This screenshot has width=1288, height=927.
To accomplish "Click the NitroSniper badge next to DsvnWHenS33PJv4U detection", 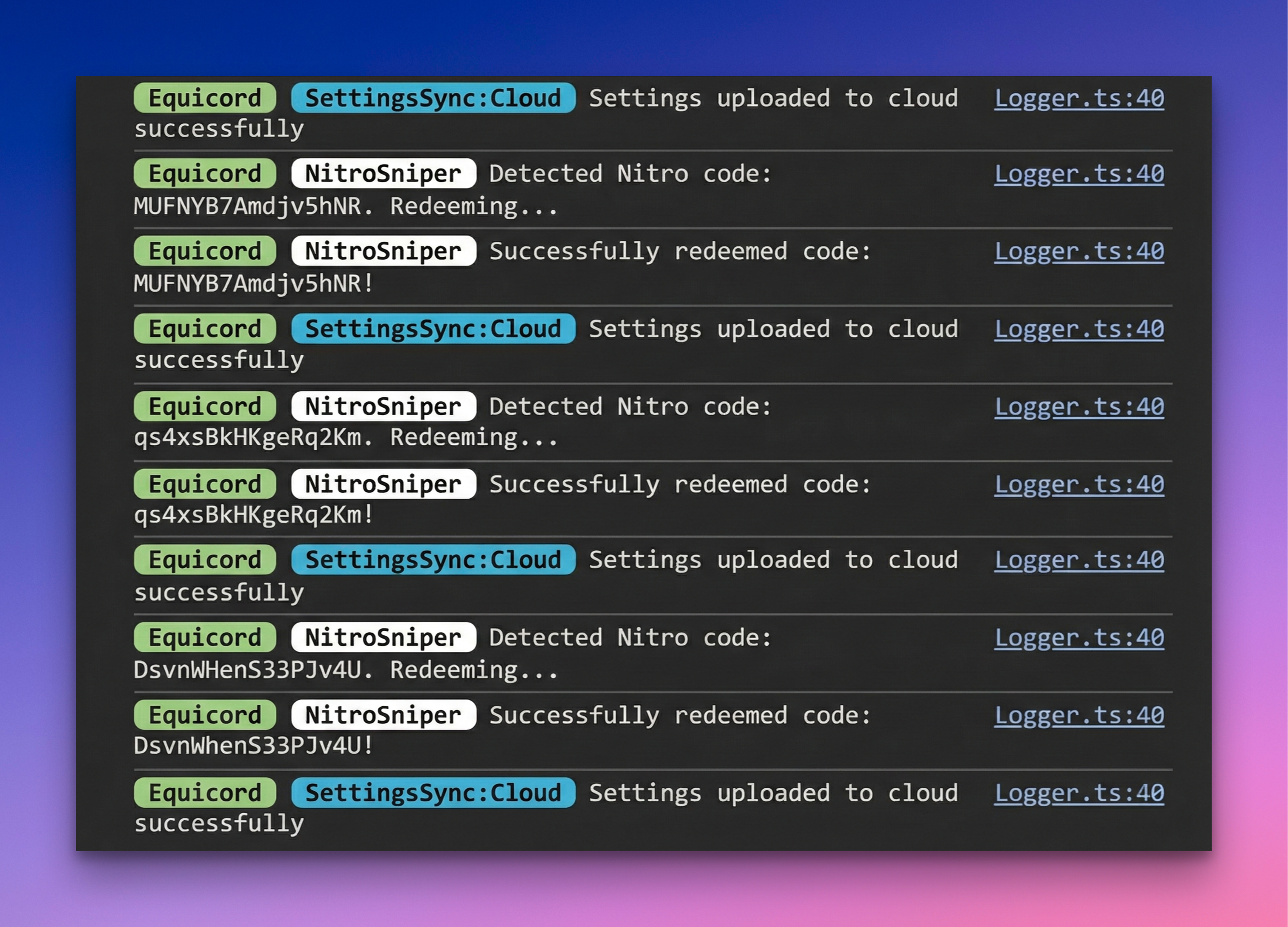I will (x=382, y=638).
